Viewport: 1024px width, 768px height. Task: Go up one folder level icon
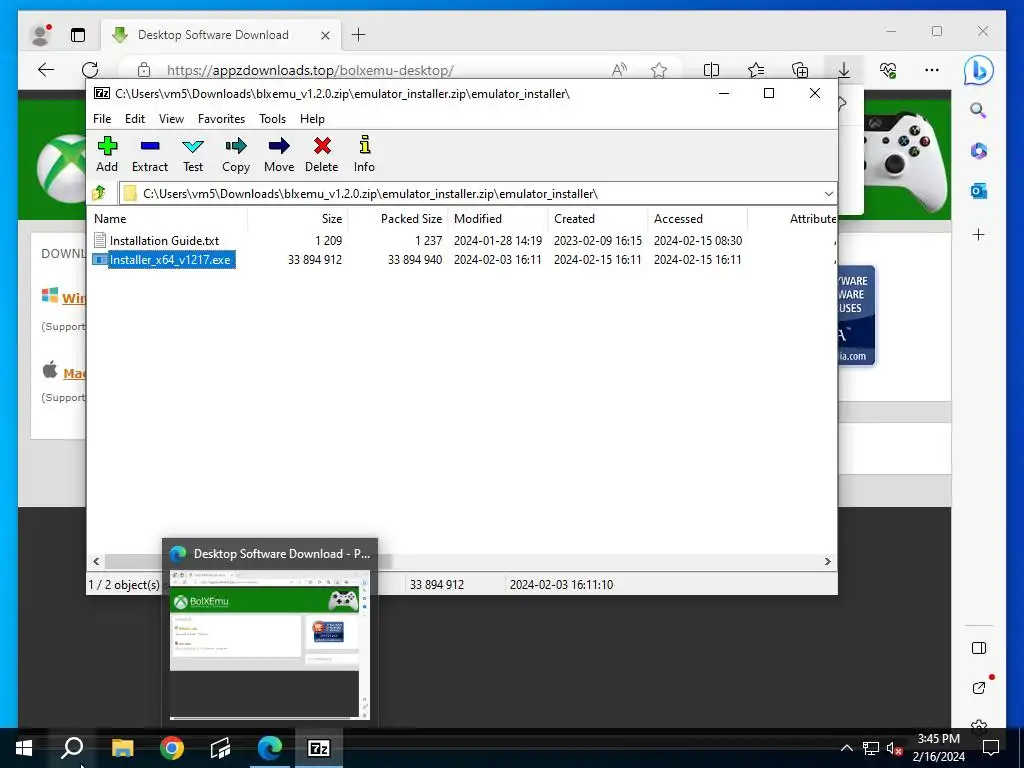pos(99,193)
